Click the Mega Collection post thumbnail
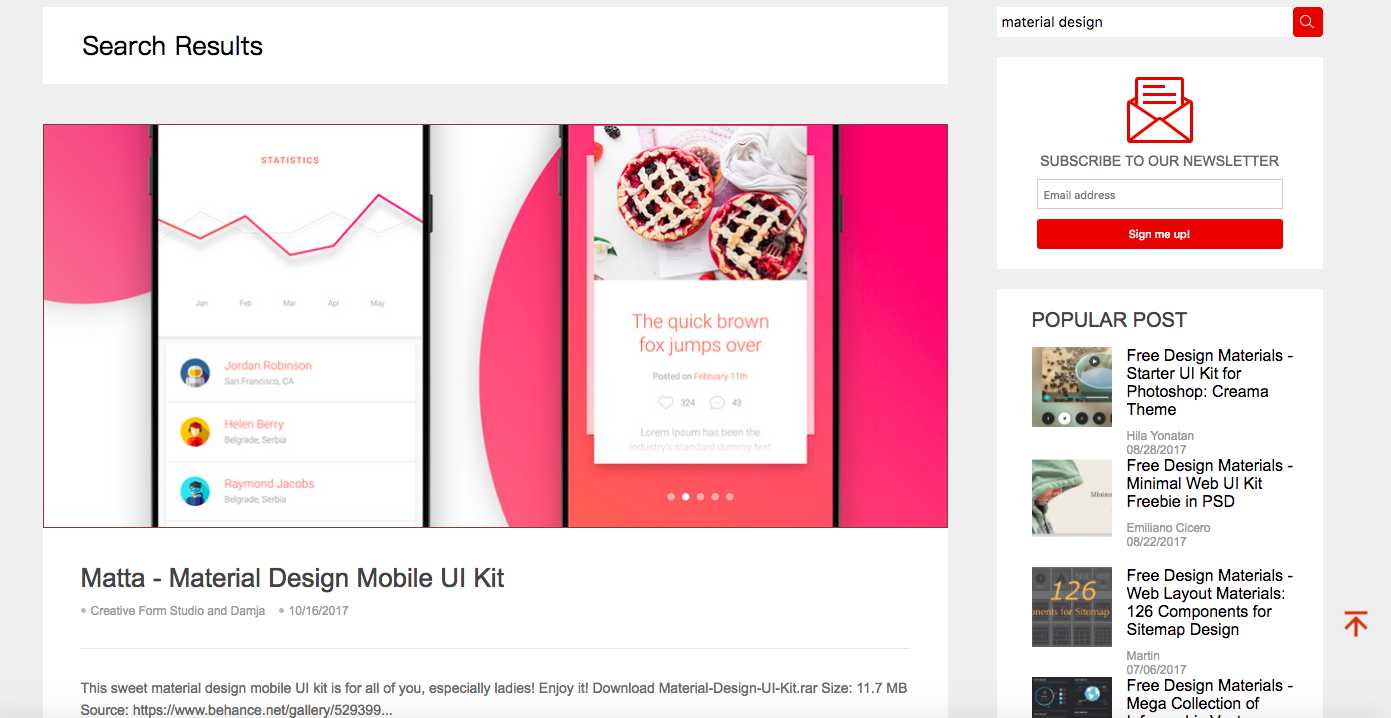 coord(1072,697)
